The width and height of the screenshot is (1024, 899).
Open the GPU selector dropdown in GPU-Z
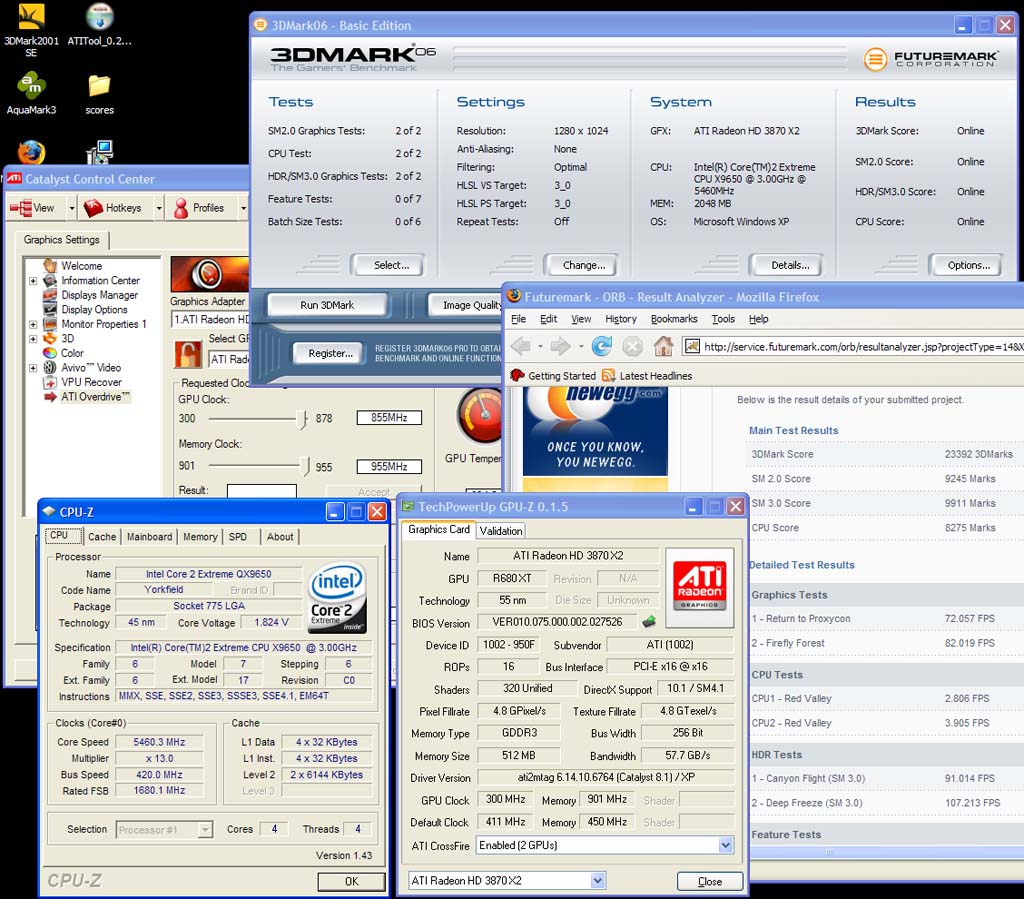coord(598,881)
